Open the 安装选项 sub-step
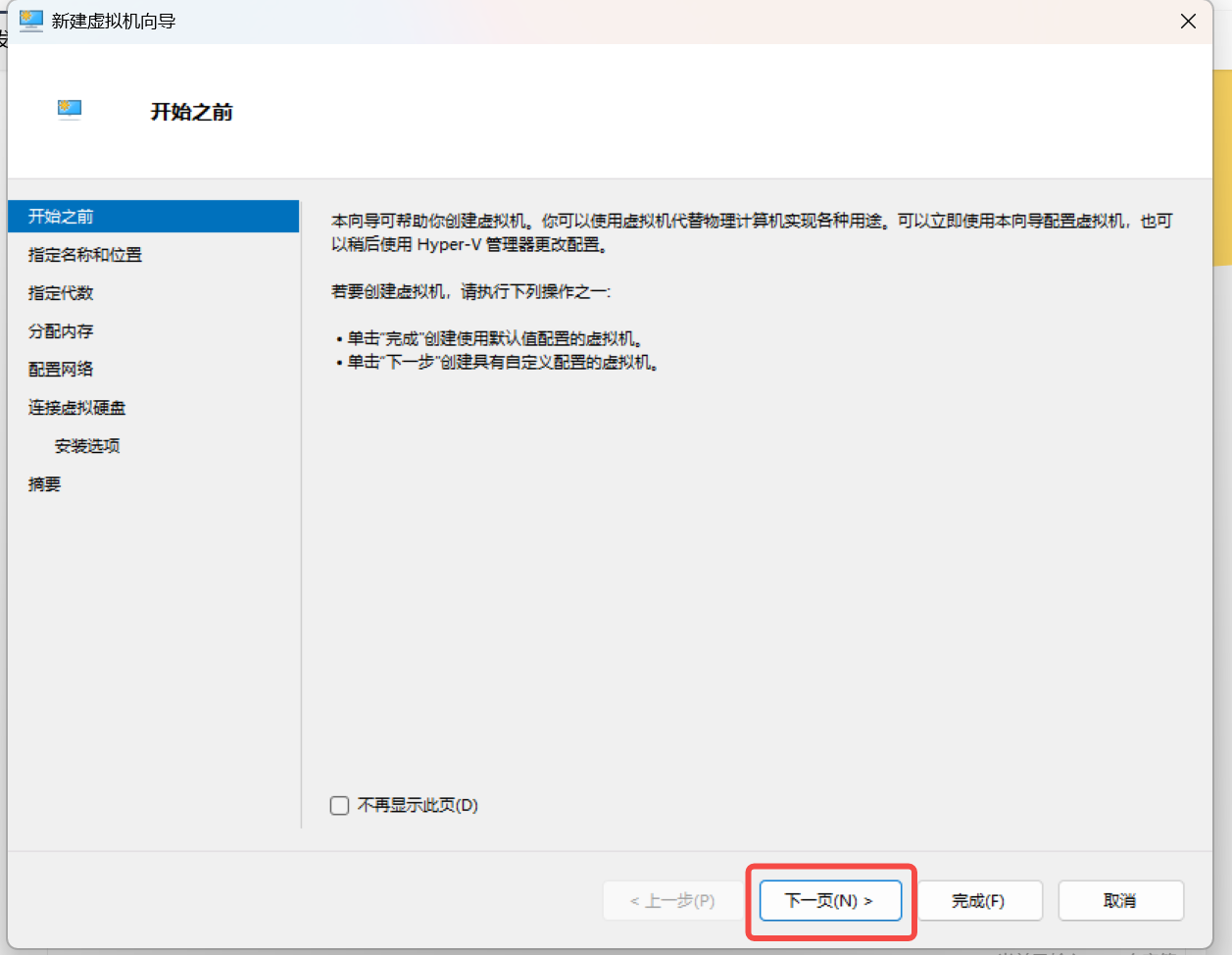Screen dimensions: 1232x955 pos(87,446)
